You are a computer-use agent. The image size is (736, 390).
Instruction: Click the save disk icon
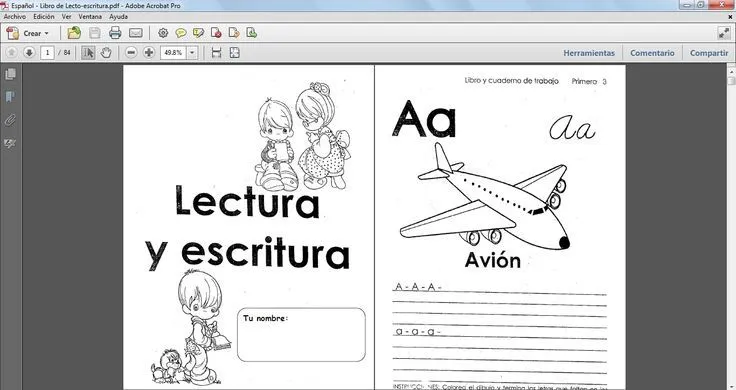[x=94, y=33]
